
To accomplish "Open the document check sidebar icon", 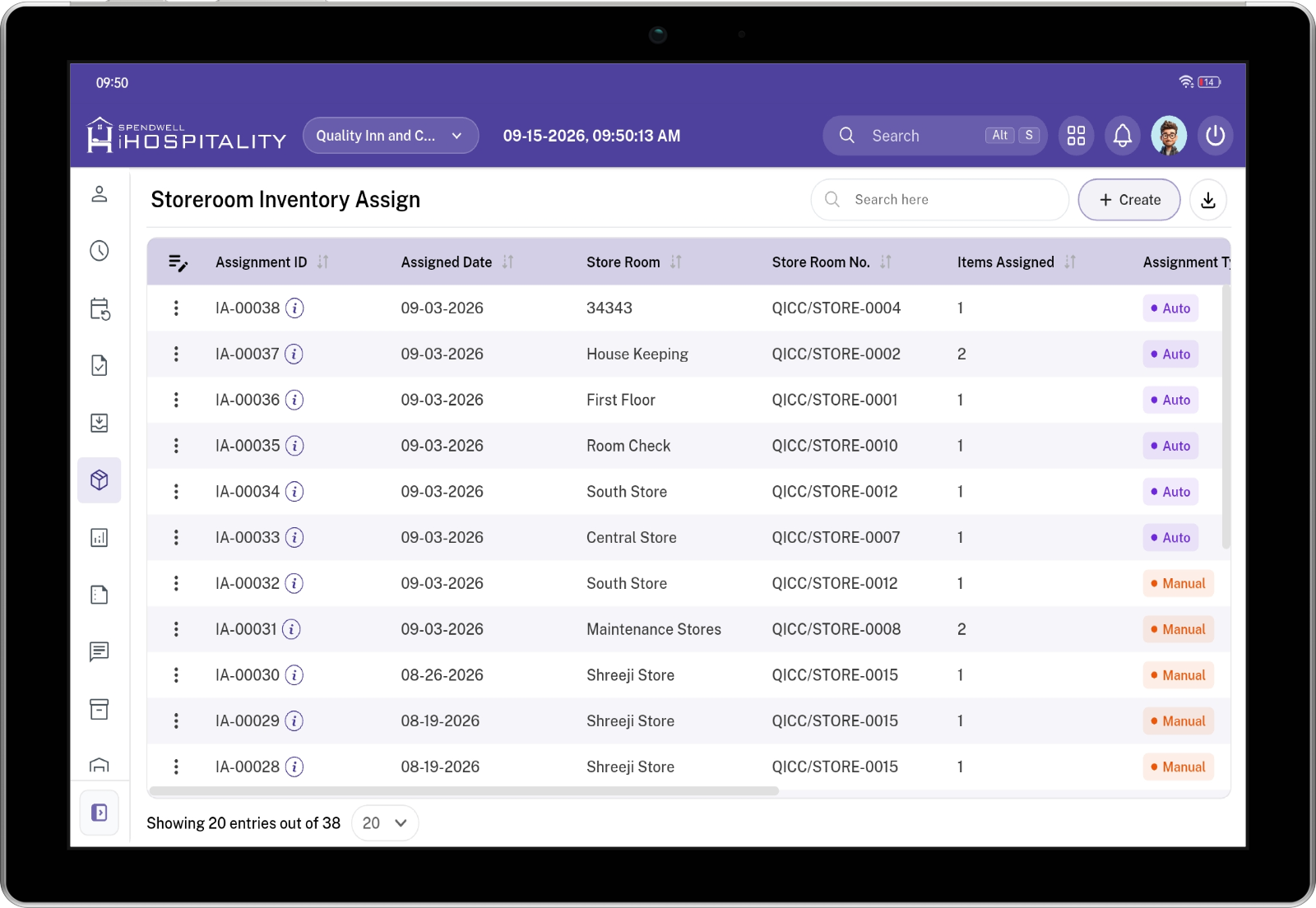I will pyautogui.click(x=100, y=365).
